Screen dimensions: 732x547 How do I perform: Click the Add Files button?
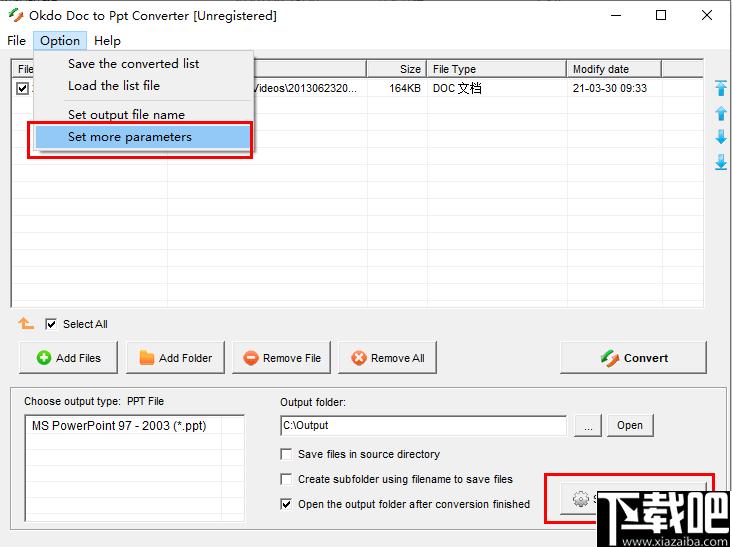[69, 358]
